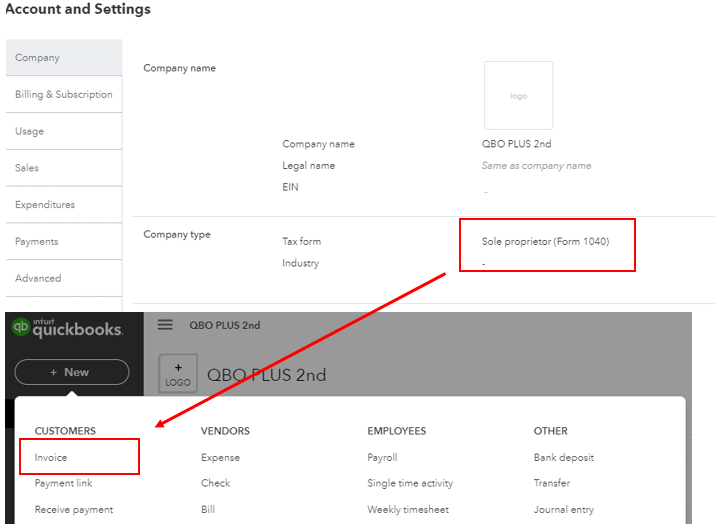Click the Industry label
Image resolution: width=715 pixels, height=524 pixels.
[x=301, y=263]
